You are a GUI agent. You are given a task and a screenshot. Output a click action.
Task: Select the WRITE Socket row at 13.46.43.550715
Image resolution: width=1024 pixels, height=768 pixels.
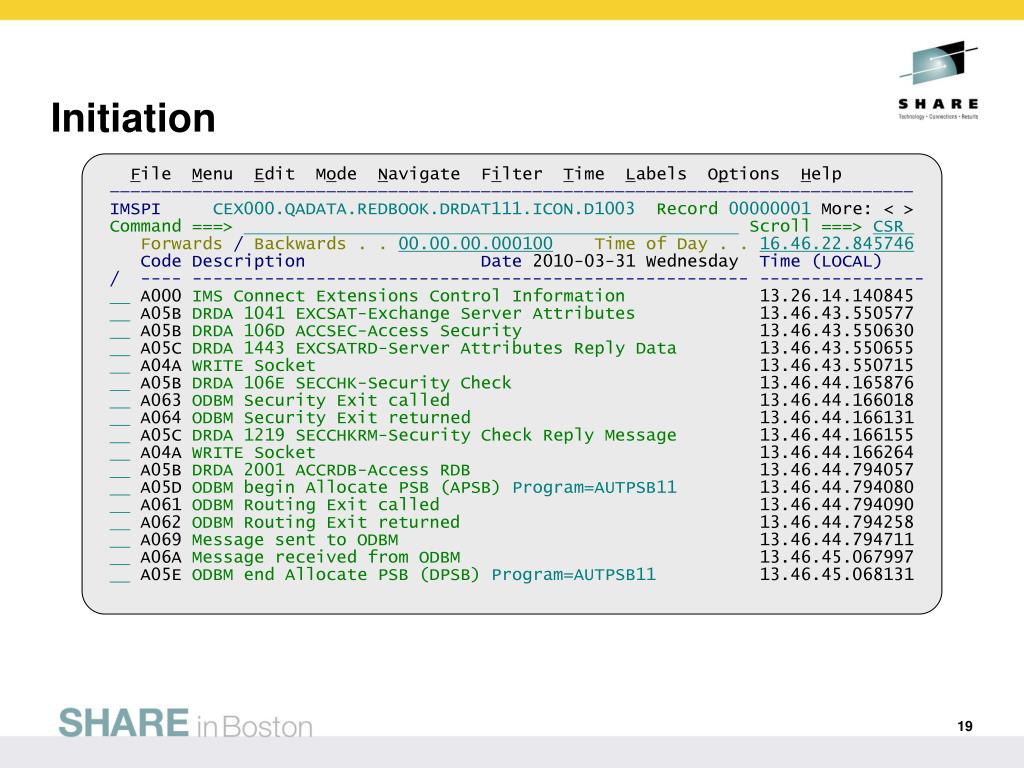(x=511, y=366)
